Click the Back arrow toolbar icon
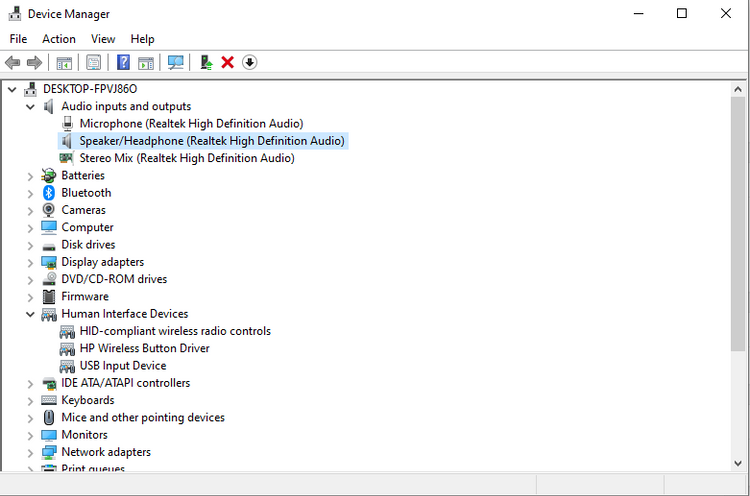The height and width of the screenshot is (496, 750). (x=12, y=62)
